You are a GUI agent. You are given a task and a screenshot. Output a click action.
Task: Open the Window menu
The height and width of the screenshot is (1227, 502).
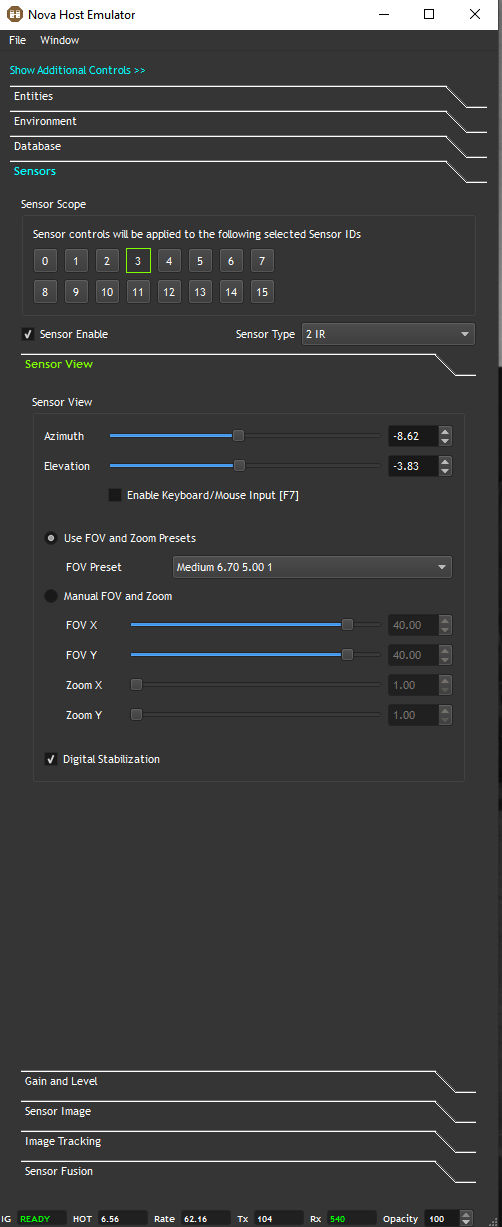click(x=60, y=40)
